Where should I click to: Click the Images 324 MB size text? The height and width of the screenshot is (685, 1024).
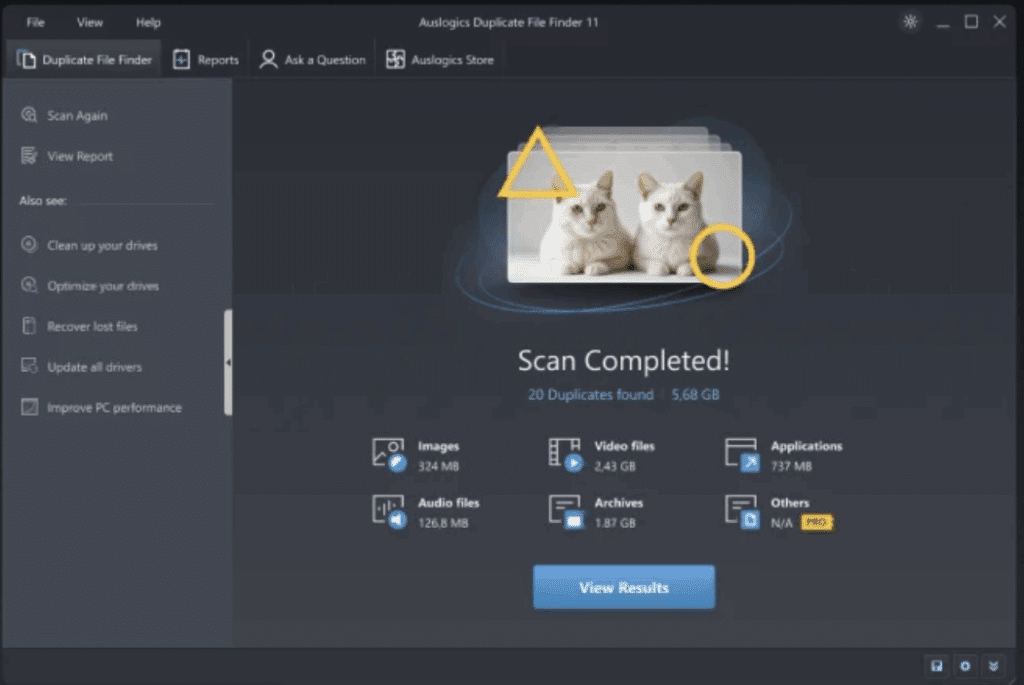coord(438,466)
